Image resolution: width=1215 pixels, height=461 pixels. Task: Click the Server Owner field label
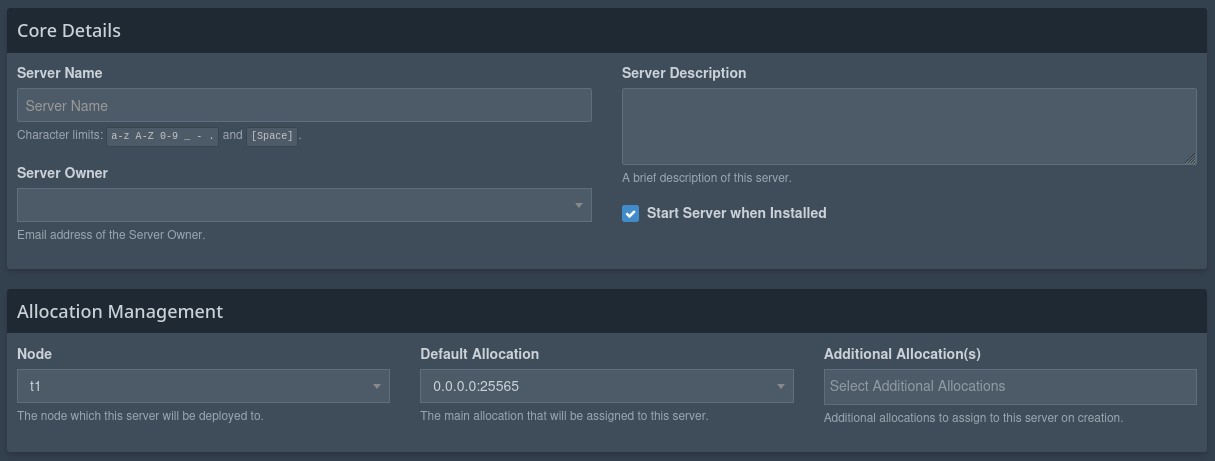click(x=62, y=173)
